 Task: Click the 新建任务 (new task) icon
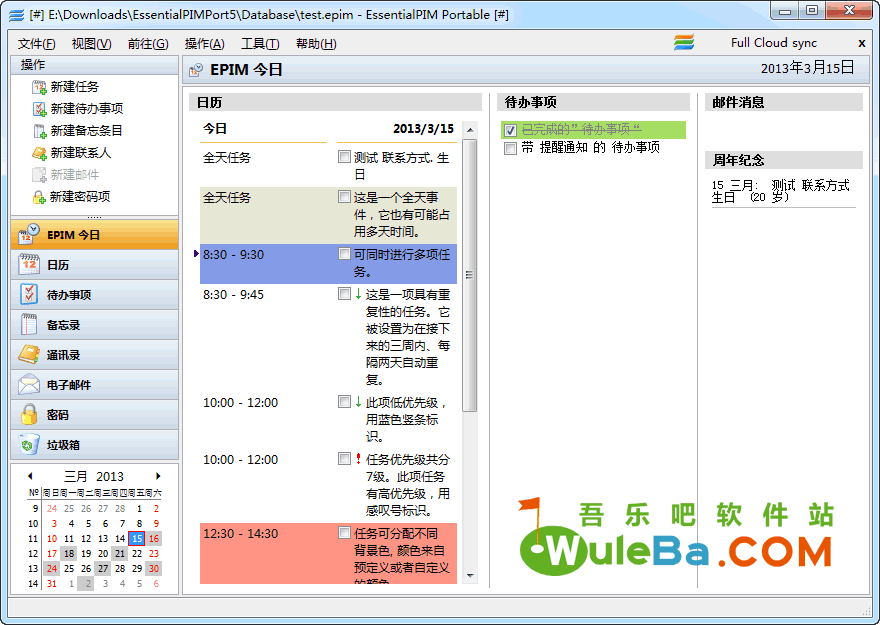pyautogui.click(x=39, y=87)
